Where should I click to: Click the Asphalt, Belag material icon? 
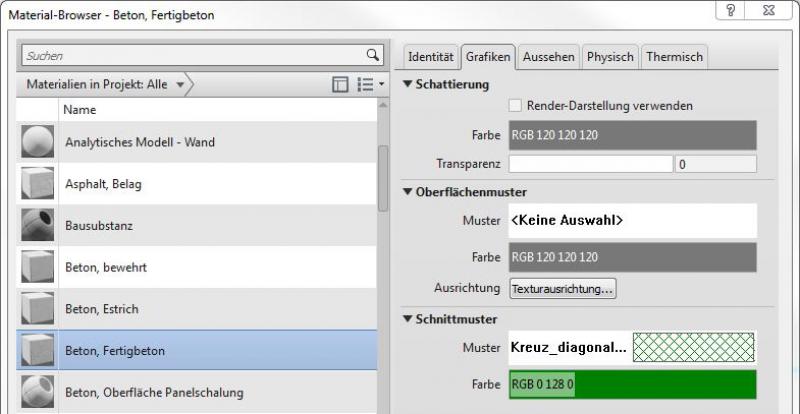[x=37, y=184]
